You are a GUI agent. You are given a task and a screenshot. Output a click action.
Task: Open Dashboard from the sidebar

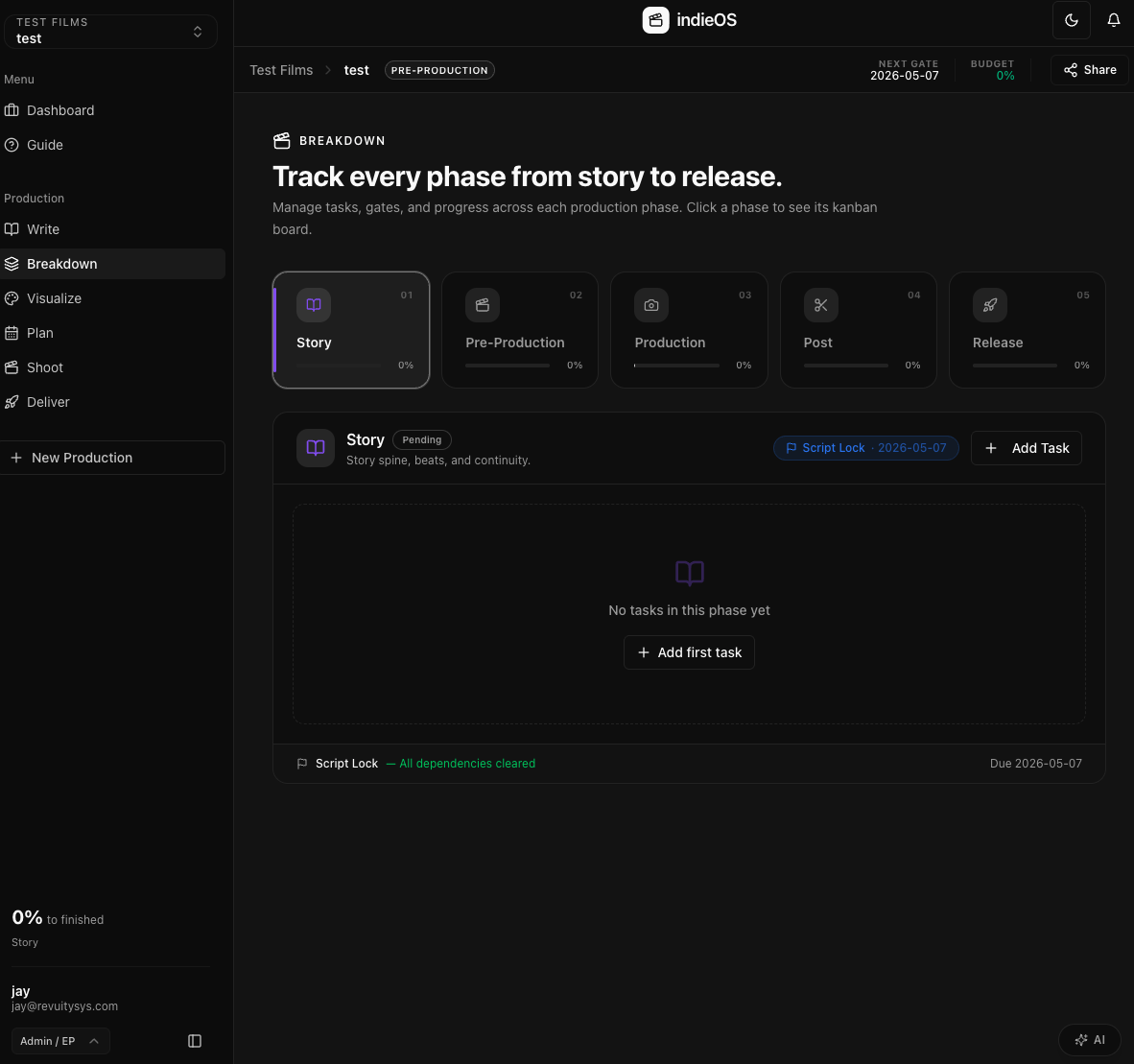pyautogui.click(x=113, y=110)
